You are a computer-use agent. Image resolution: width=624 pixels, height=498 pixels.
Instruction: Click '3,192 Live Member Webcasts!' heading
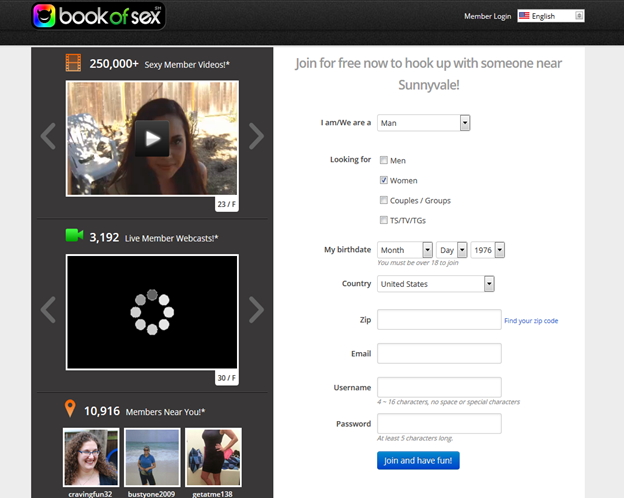click(x=154, y=238)
